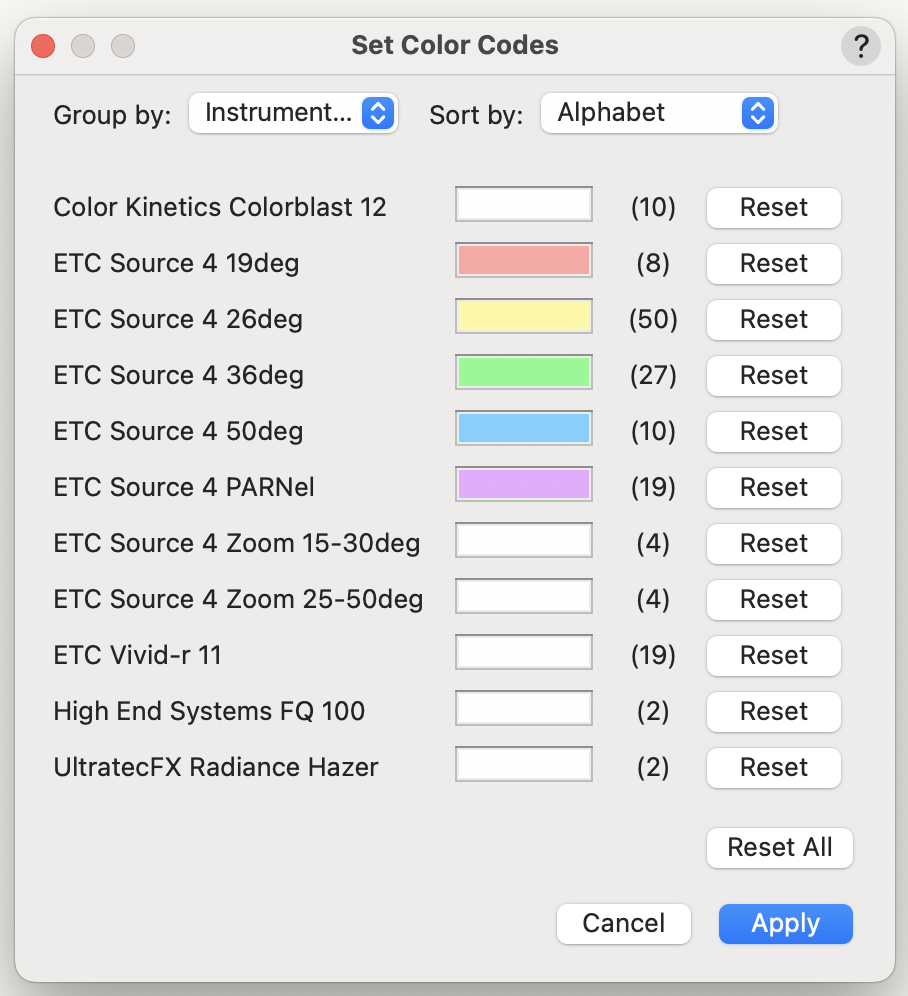Reset ETC Source 4 PARNel color code

tap(773, 487)
